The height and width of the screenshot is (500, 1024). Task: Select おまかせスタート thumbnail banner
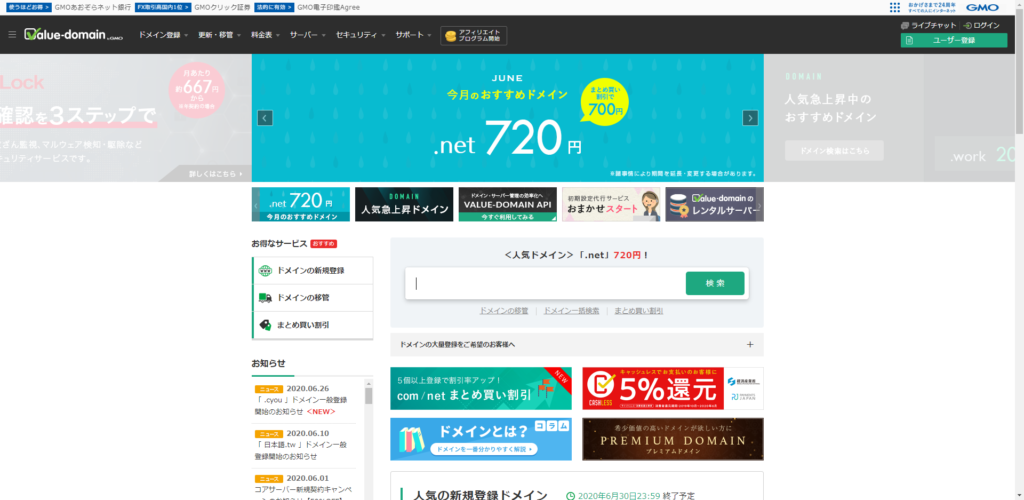tap(611, 204)
